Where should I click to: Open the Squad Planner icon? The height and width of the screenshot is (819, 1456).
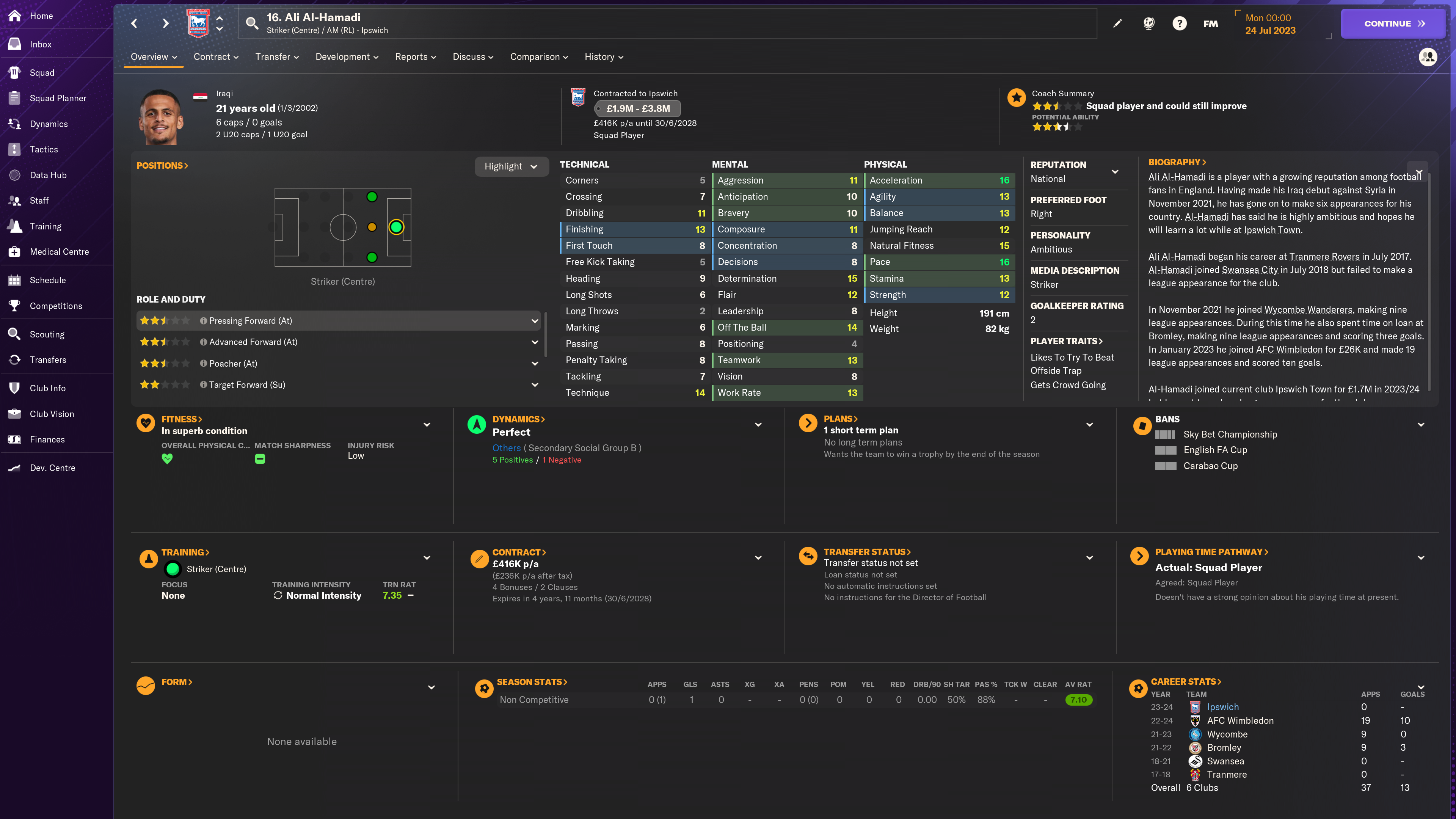(15, 98)
